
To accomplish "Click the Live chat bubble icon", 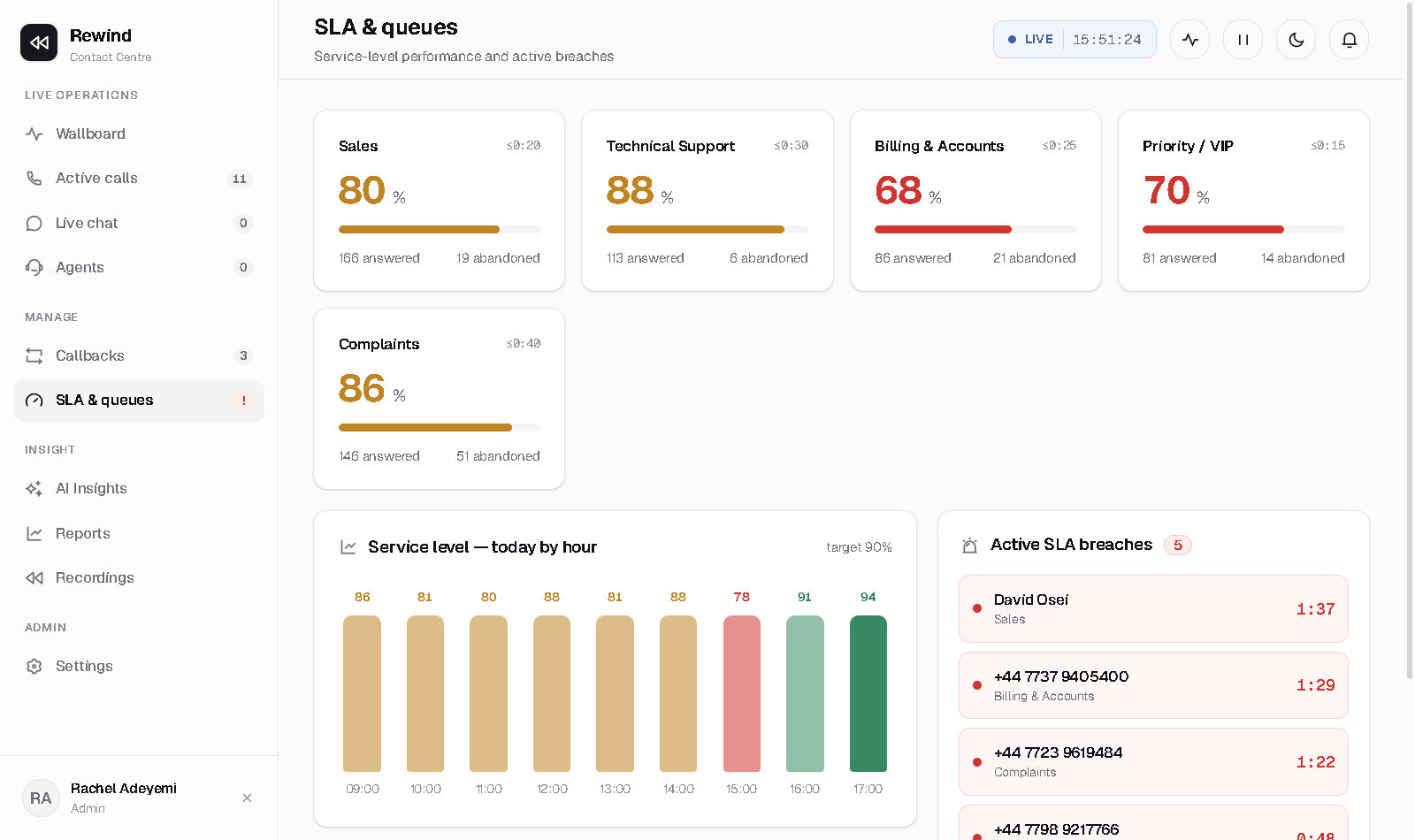I will point(34,224).
